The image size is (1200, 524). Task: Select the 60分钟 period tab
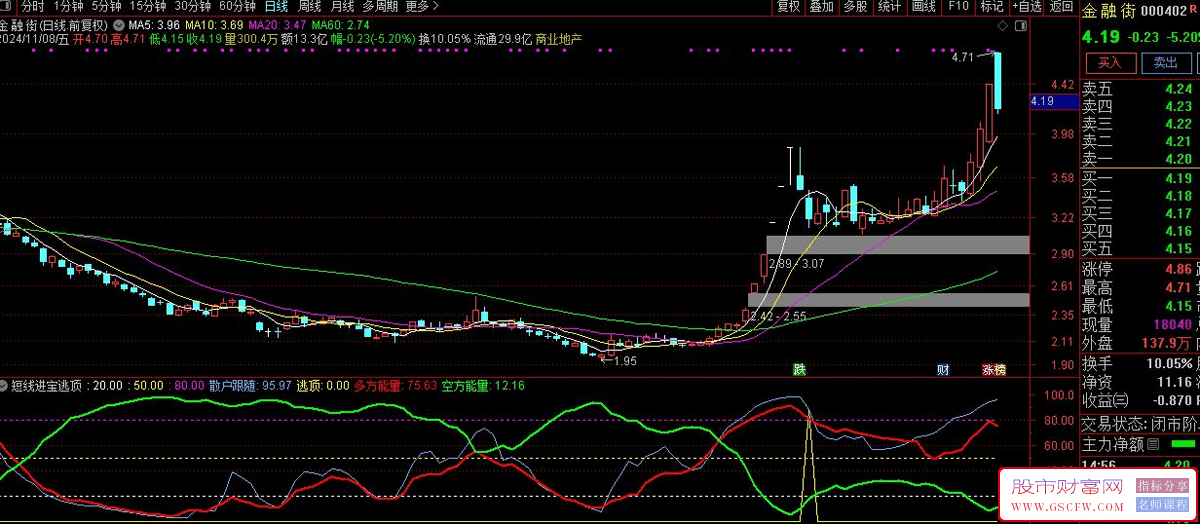tap(236, 7)
